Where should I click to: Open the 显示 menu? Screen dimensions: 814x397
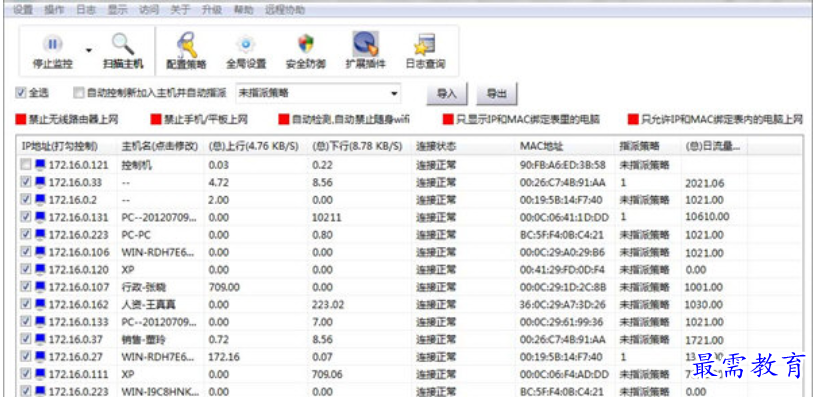117,10
